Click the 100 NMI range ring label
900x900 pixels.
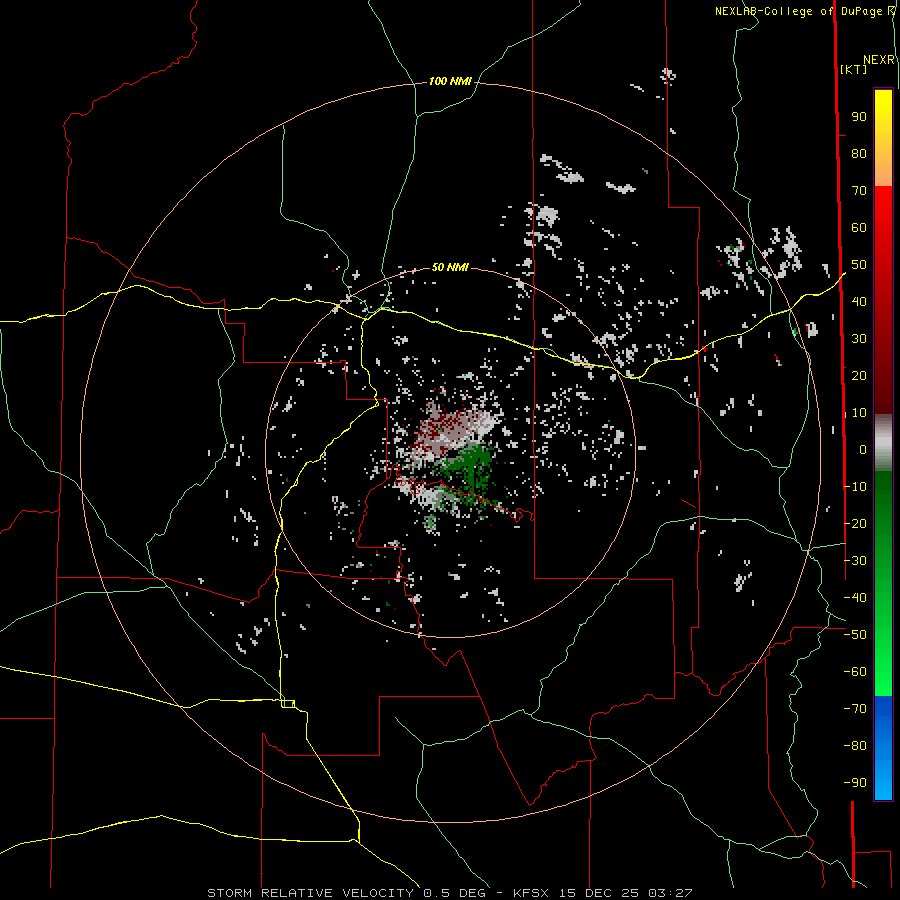pos(450,82)
